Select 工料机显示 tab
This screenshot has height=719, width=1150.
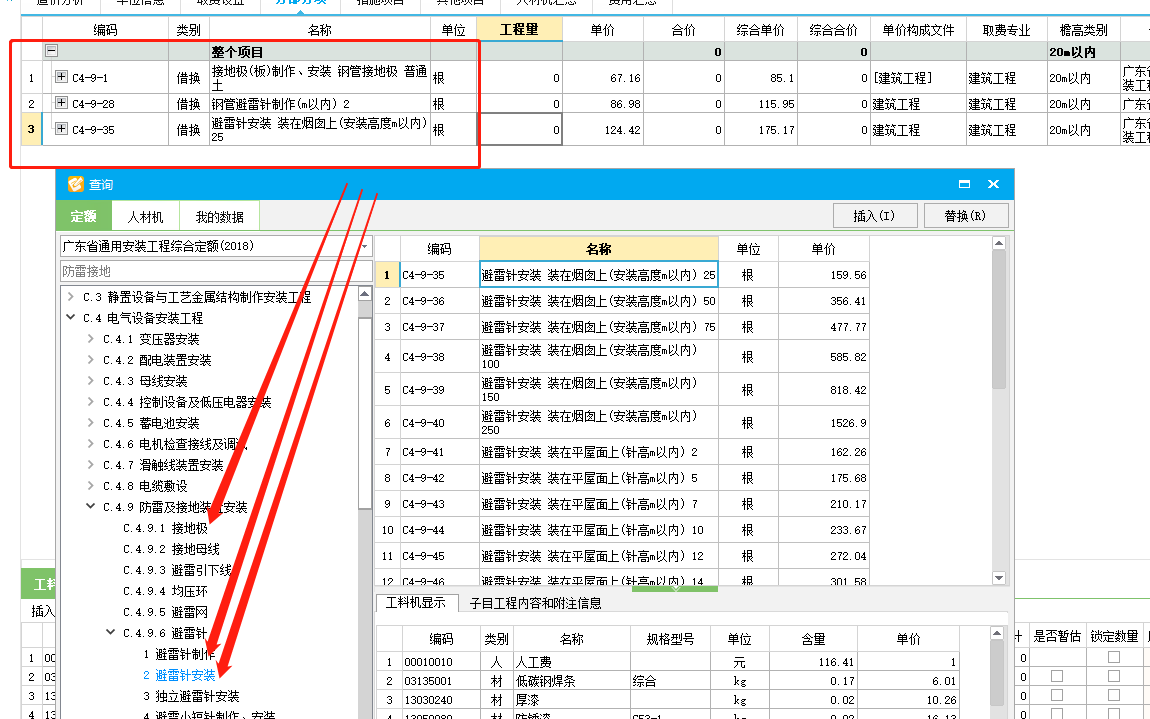(416, 602)
